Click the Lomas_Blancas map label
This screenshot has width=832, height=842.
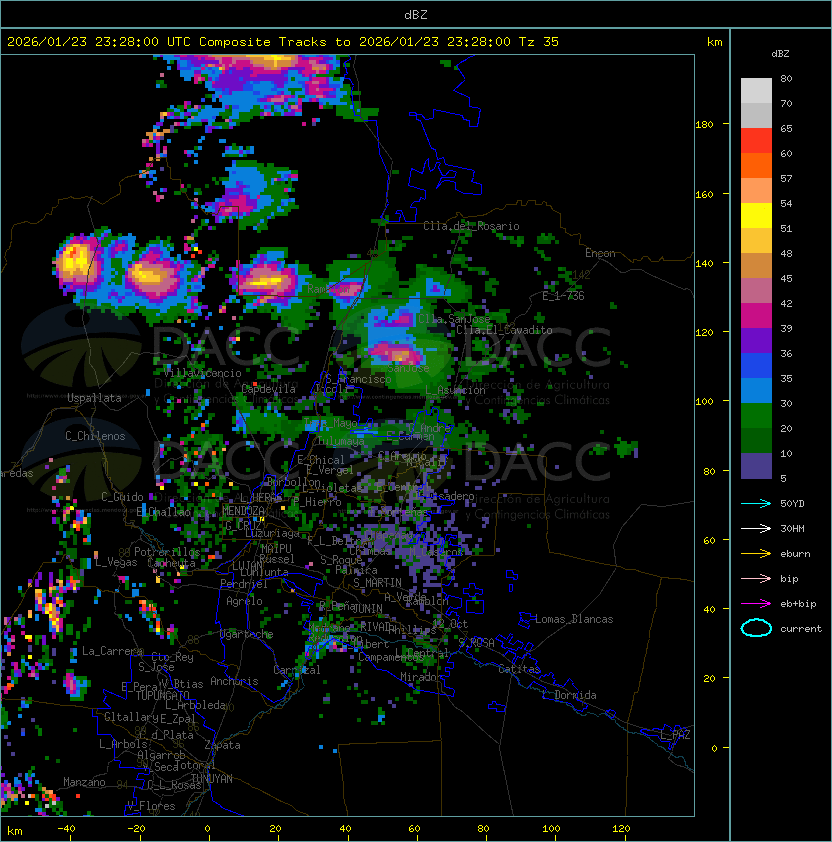click(x=574, y=619)
